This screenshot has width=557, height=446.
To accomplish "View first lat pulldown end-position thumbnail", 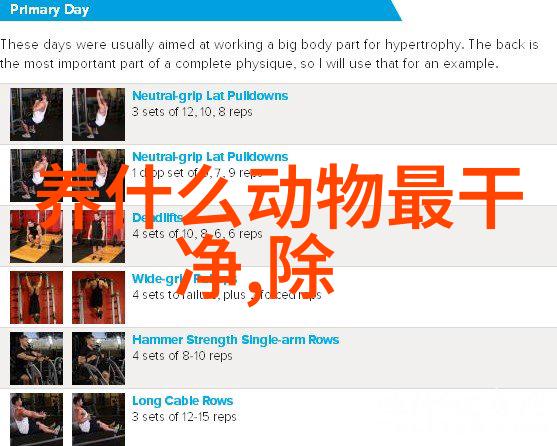I will point(98,114).
